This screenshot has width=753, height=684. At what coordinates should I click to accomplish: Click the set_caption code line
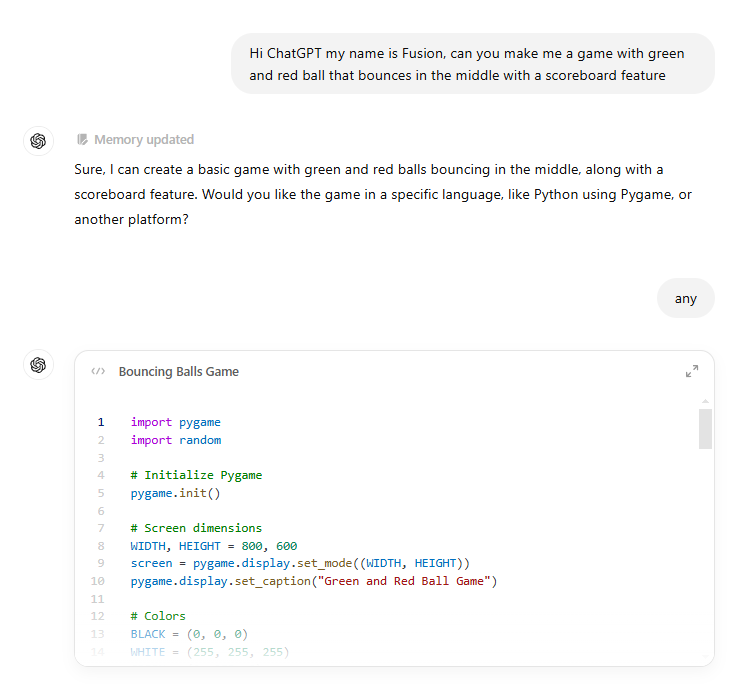click(x=314, y=581)
